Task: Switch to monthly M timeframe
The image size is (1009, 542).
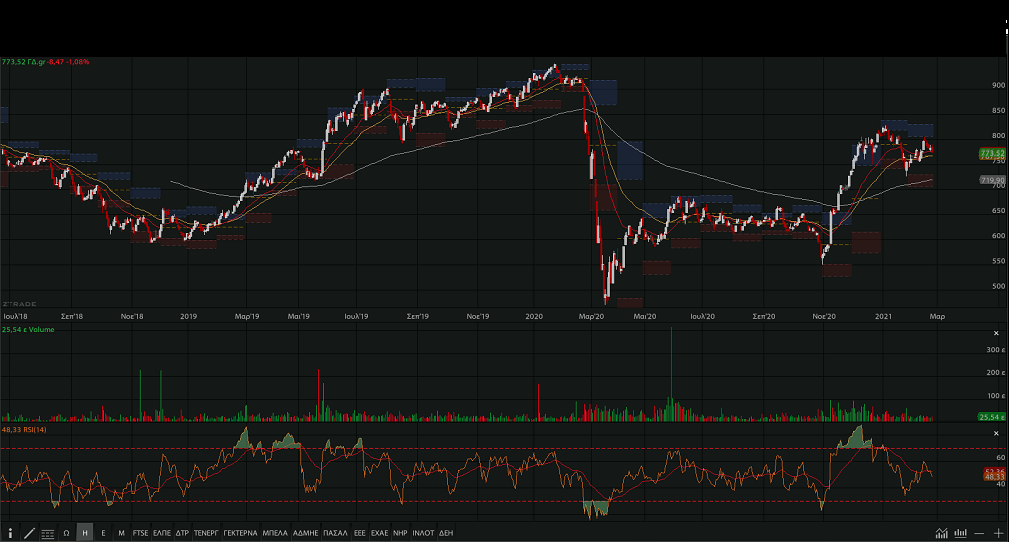Action: click(x=121, y=533)
